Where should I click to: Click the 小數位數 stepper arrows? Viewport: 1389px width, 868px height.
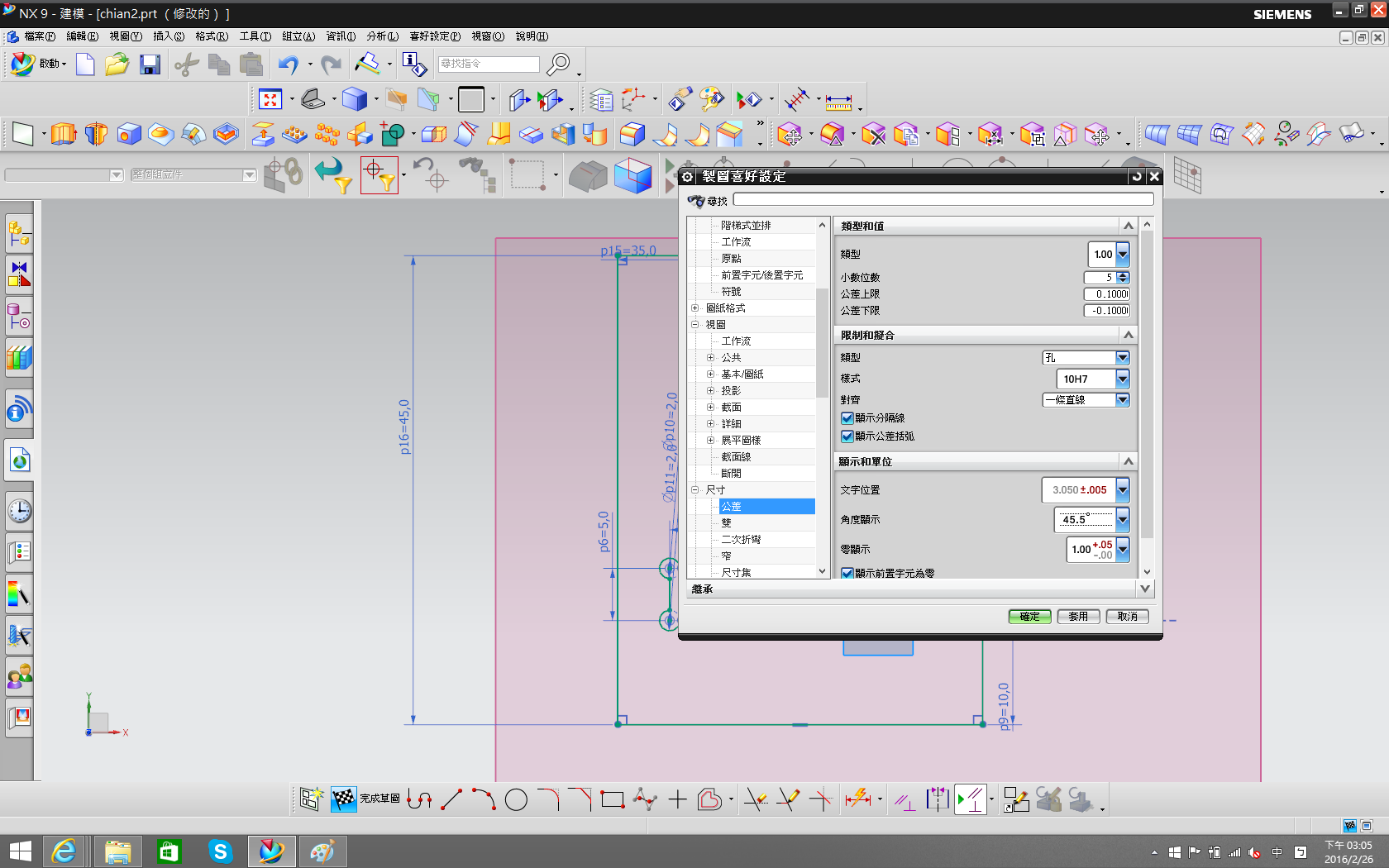point(1123,278)
